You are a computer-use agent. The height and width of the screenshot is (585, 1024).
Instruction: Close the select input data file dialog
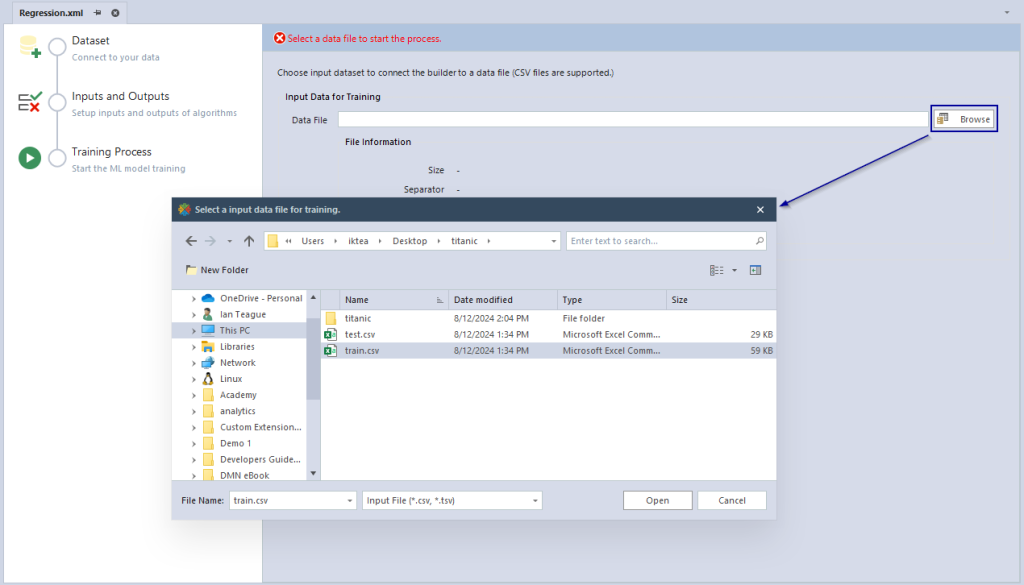(760, 210)
